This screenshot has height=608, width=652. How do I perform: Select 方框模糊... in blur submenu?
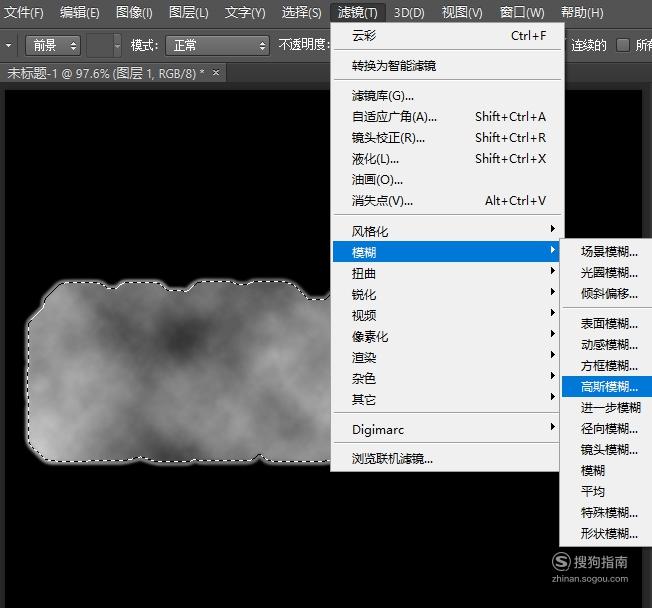coord(607,366)
